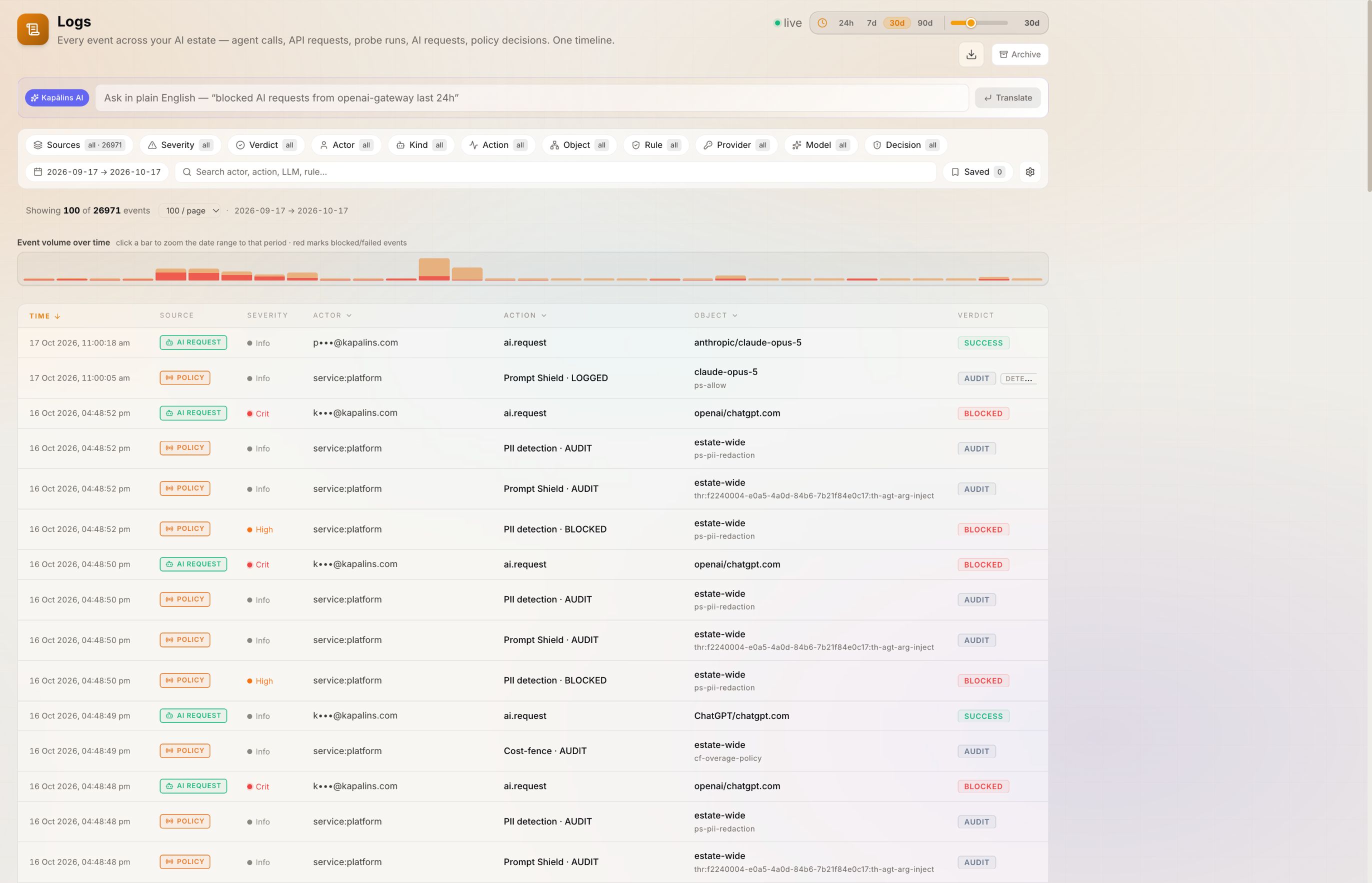Viewport: 1372px width, 883px height.
Task: Open the Verdict filter dropdown
Action: (x=266, y=145)
